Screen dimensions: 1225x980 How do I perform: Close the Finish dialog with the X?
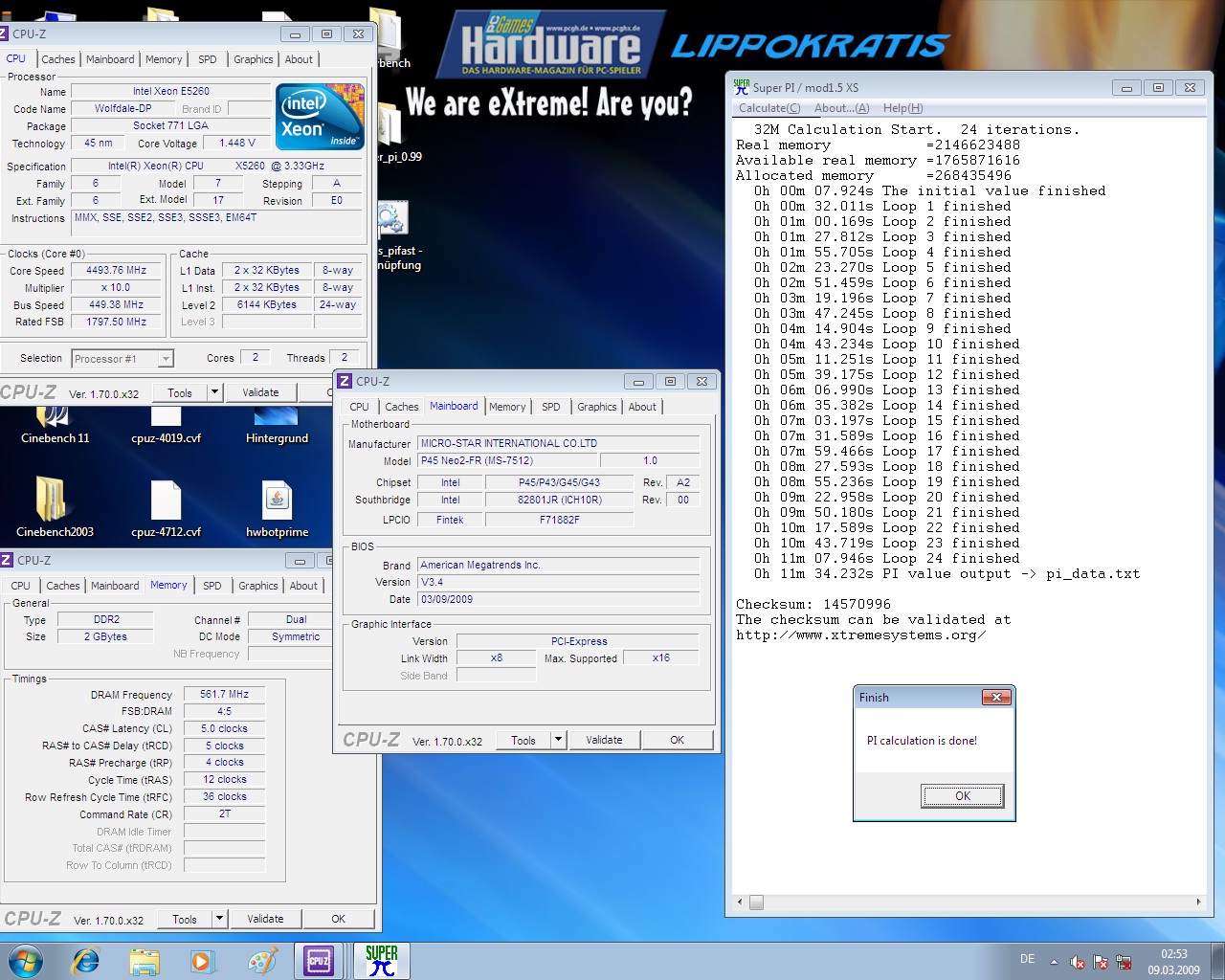[996, 698]
